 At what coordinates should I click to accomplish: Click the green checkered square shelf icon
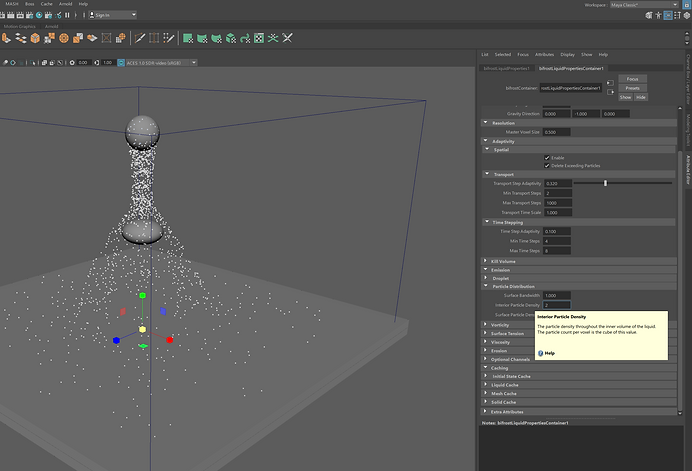[x=259, y=38]
